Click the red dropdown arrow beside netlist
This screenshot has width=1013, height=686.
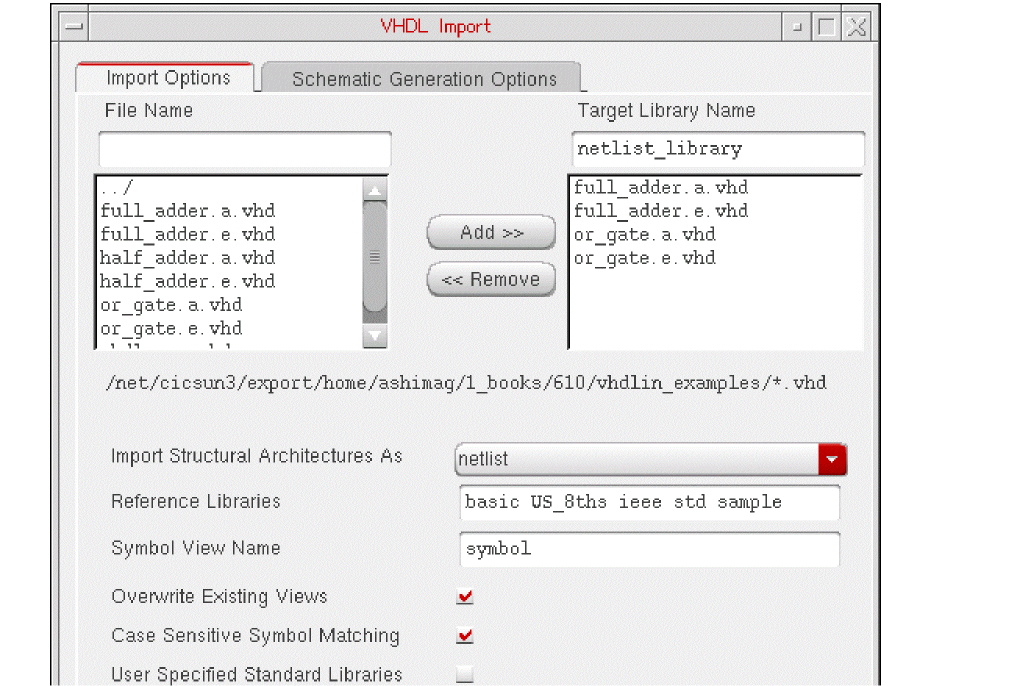pos(832,459)
